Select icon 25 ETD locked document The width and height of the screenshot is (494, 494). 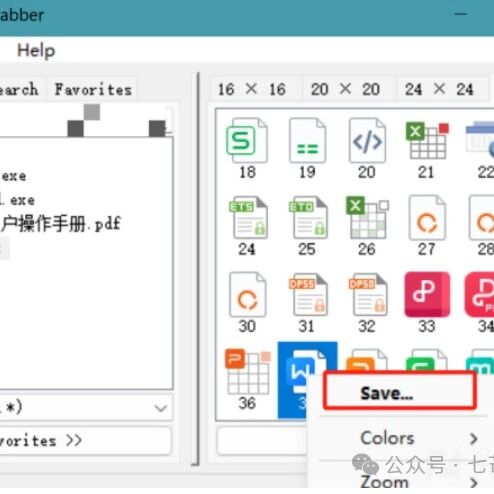point(308,217)
